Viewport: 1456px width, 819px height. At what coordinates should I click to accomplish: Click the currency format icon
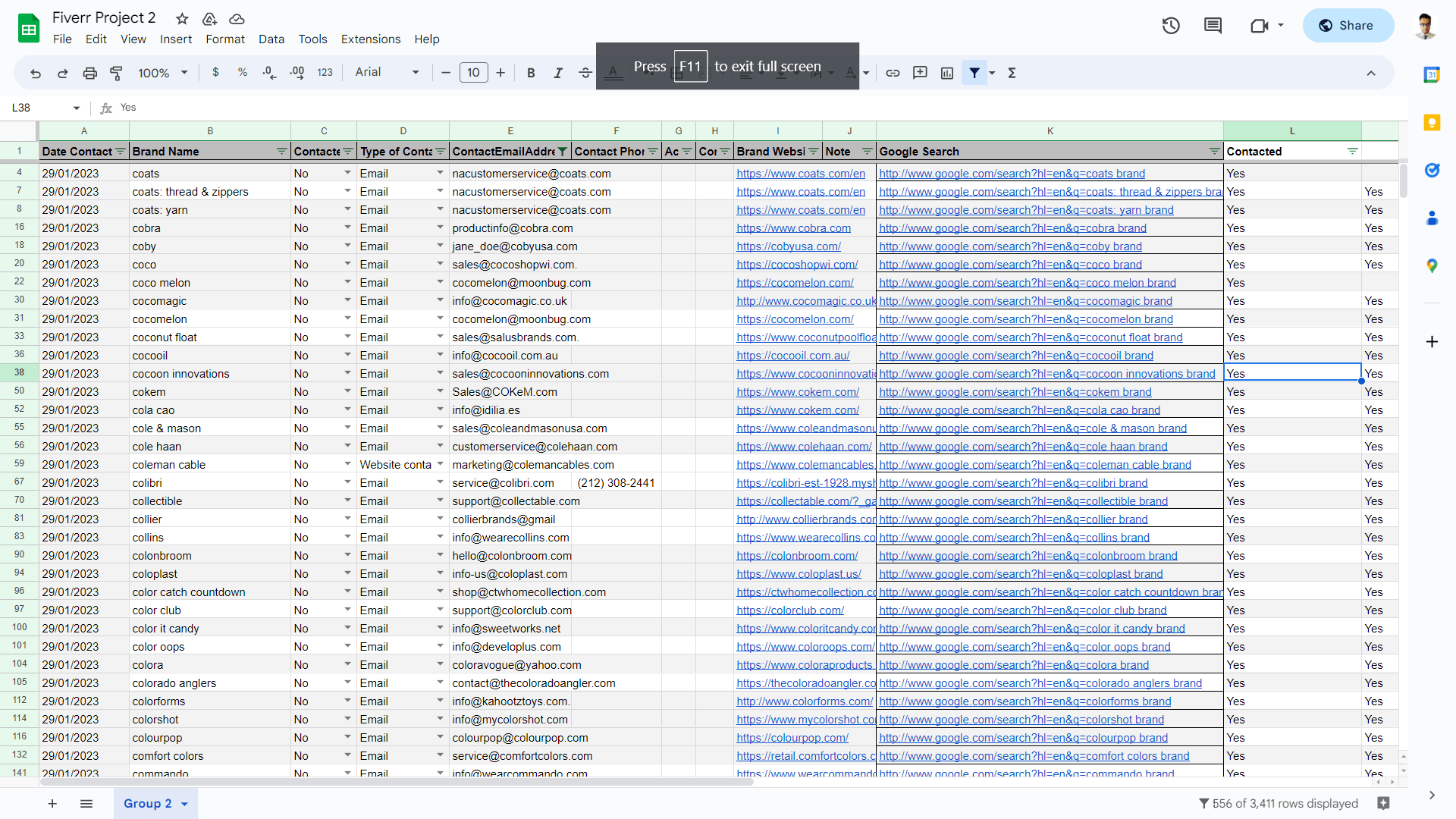pos(215,73)
